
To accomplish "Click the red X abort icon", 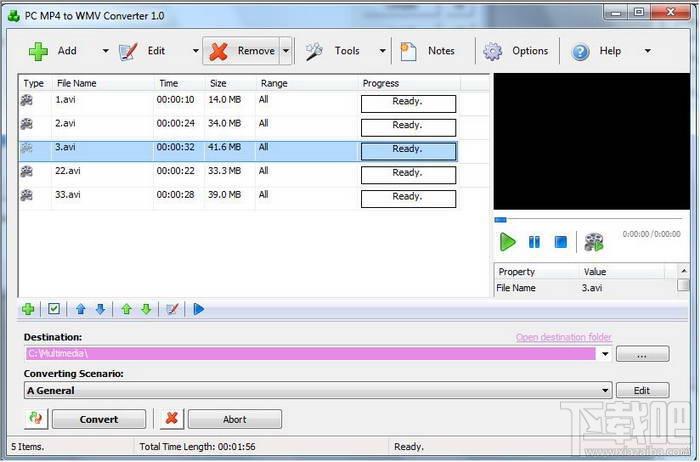I will tap(171, 419).
